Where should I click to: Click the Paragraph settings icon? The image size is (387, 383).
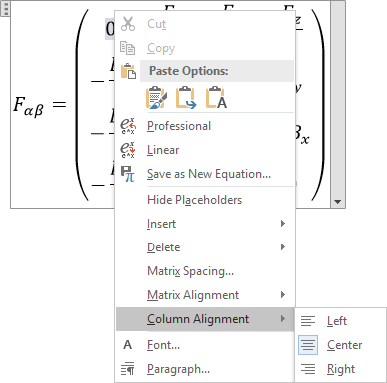(127, 369)
